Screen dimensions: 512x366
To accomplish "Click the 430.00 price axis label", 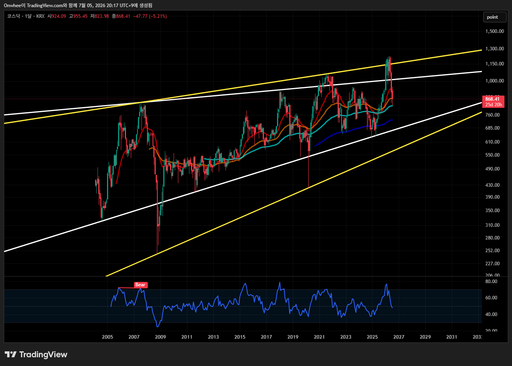I will tap(493, 185).
